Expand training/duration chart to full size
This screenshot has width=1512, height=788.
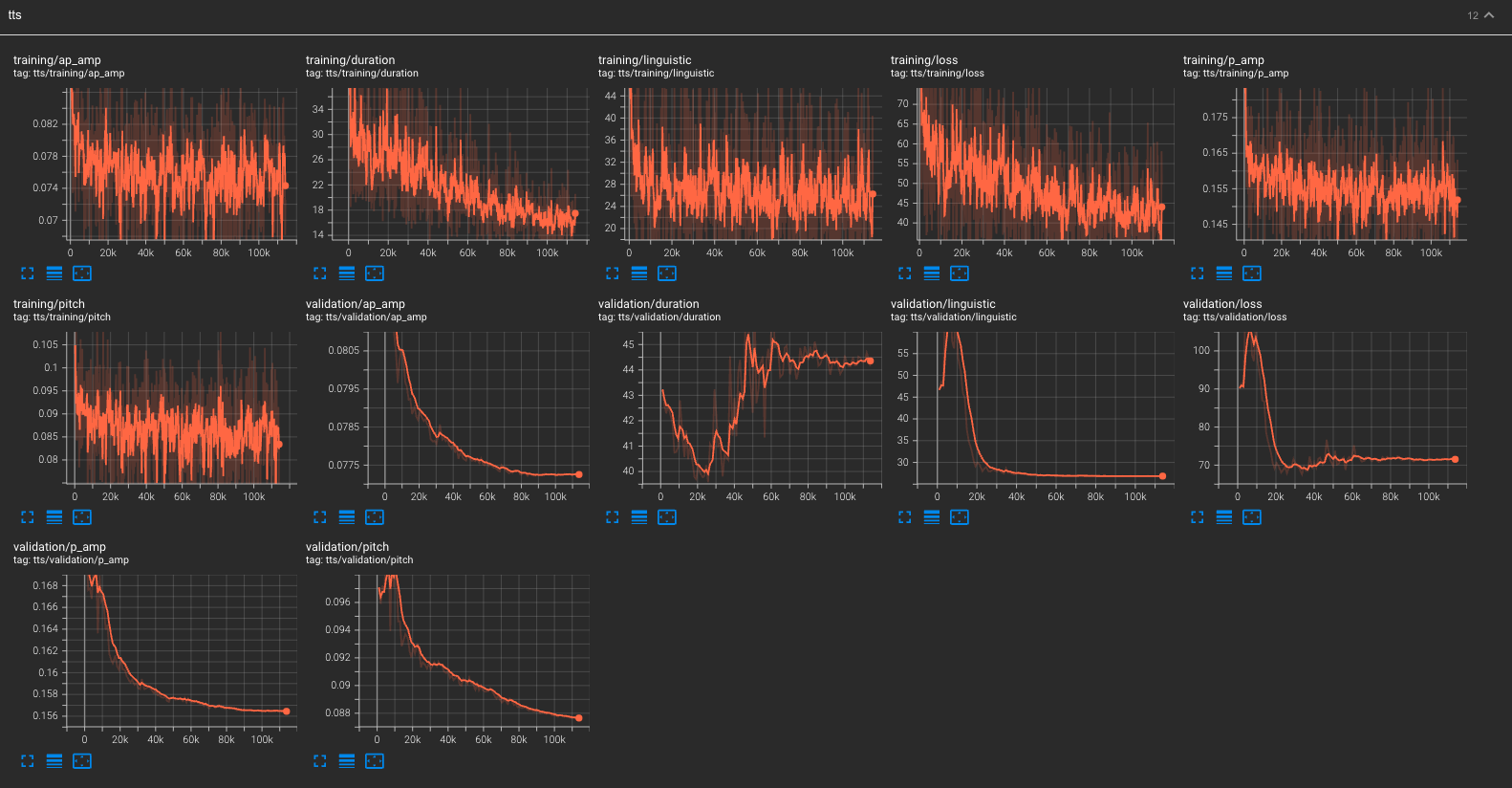[x=320, y=274]
